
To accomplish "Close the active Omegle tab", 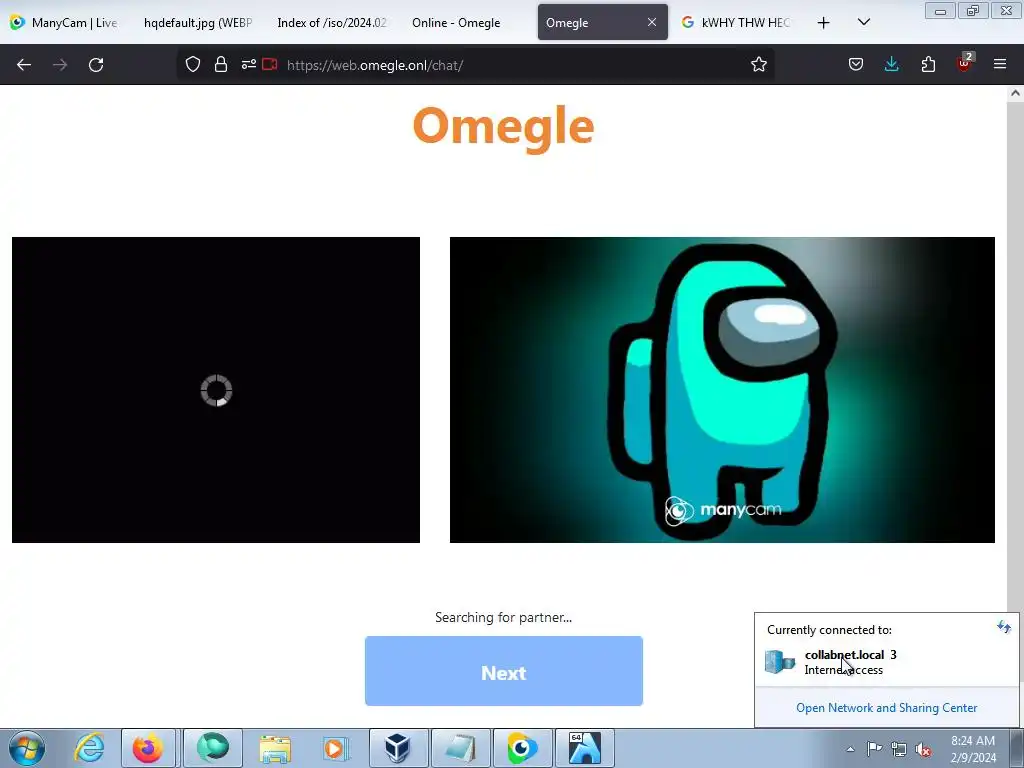I will point(652,22).
